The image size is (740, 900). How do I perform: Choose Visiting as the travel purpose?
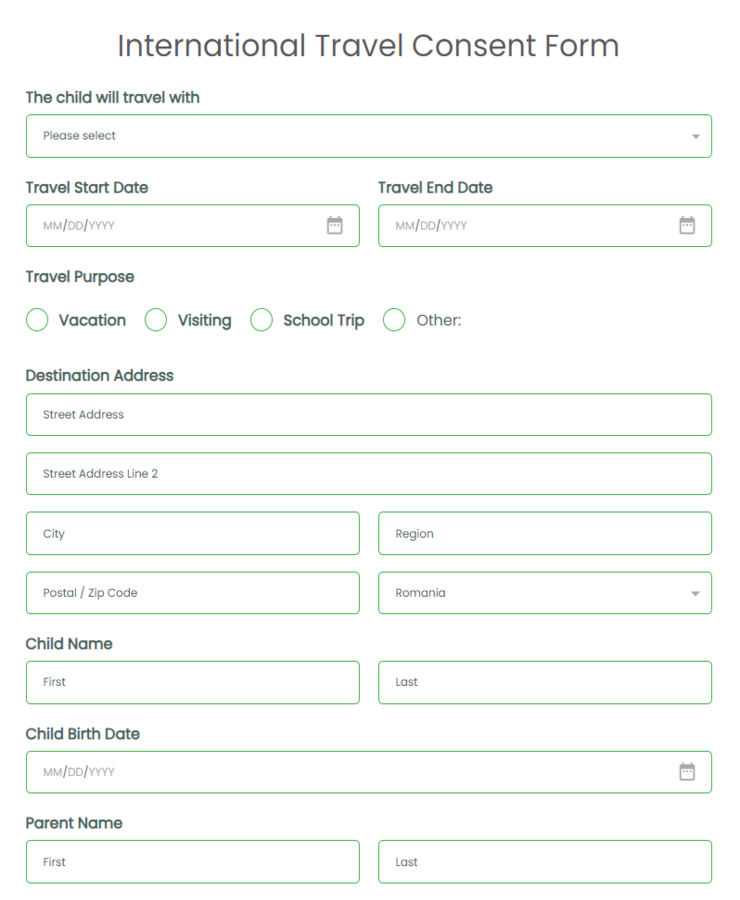pos(156,320)
